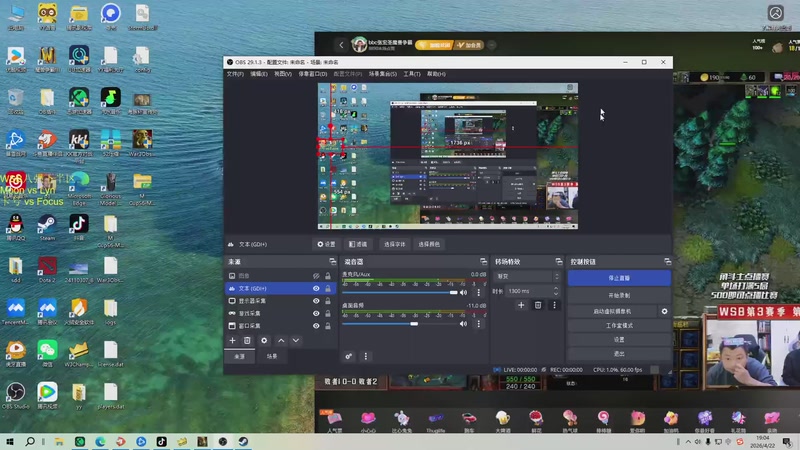Open the View menu in OBS
This screenshot has width=800, height=450.
coord(283,74)
